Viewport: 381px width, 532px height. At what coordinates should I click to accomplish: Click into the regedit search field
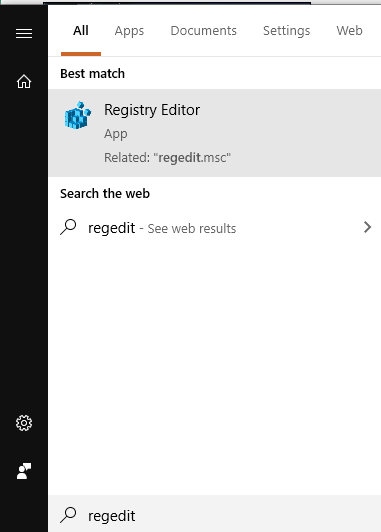[x=215, y=515]
